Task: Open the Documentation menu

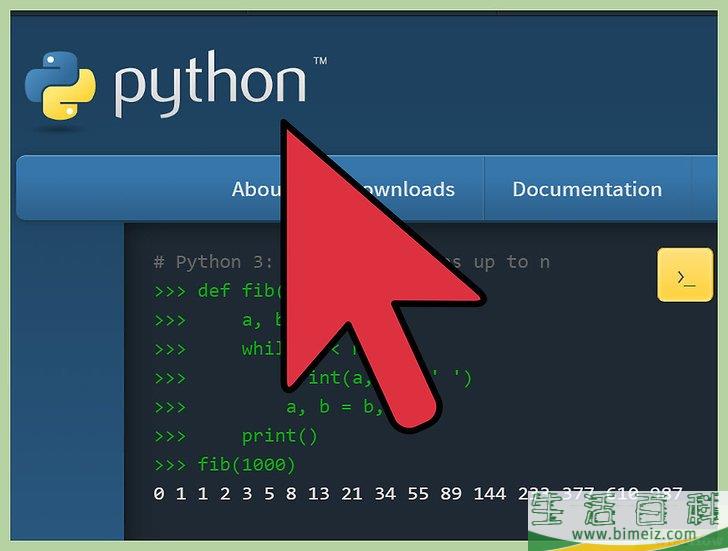Action: pyautogui.click(x=587, y=189)
